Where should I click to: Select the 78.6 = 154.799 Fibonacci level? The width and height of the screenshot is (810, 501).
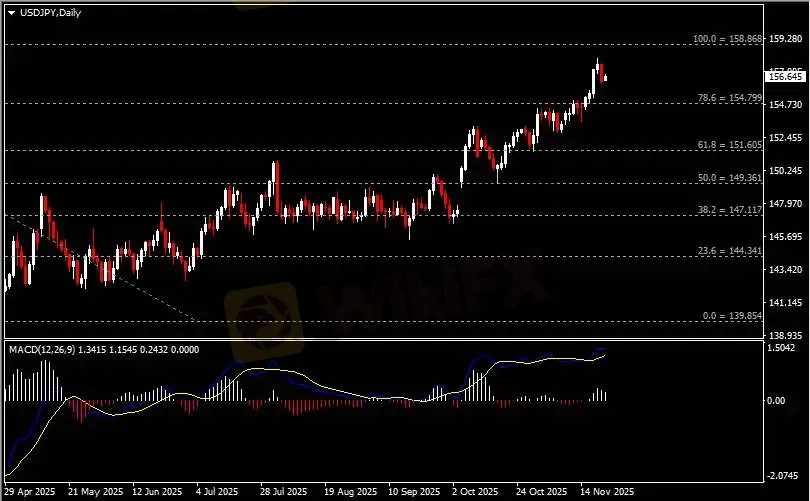(730, 98)
